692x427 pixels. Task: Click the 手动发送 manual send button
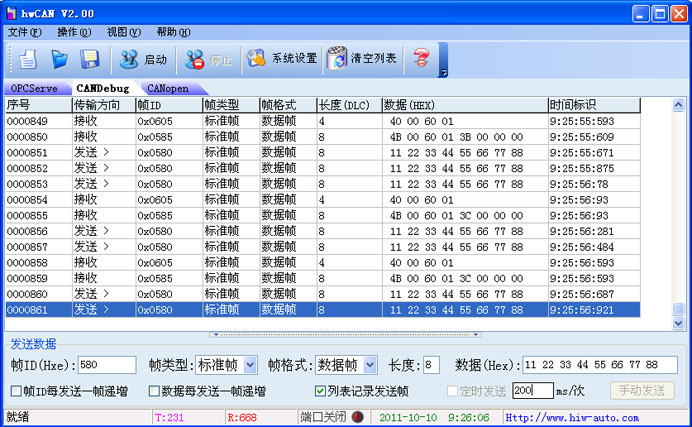[642, 390]
